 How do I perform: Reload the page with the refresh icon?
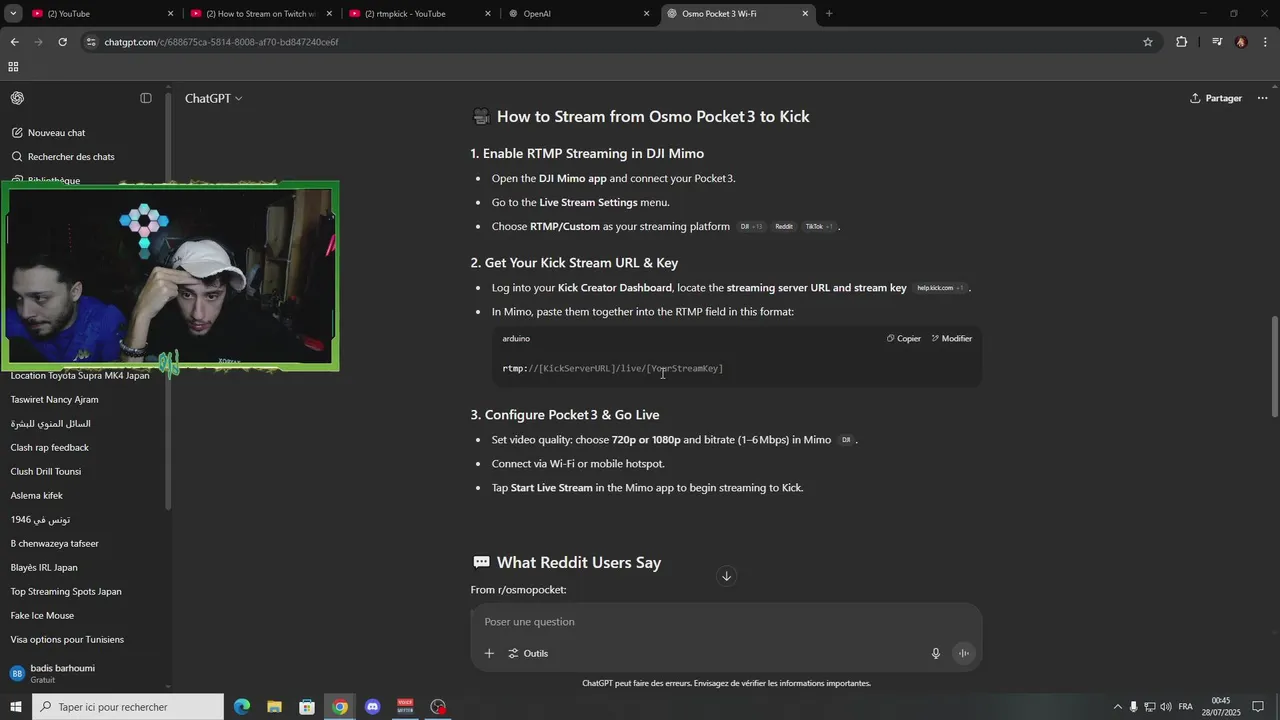tap(62, 42)
